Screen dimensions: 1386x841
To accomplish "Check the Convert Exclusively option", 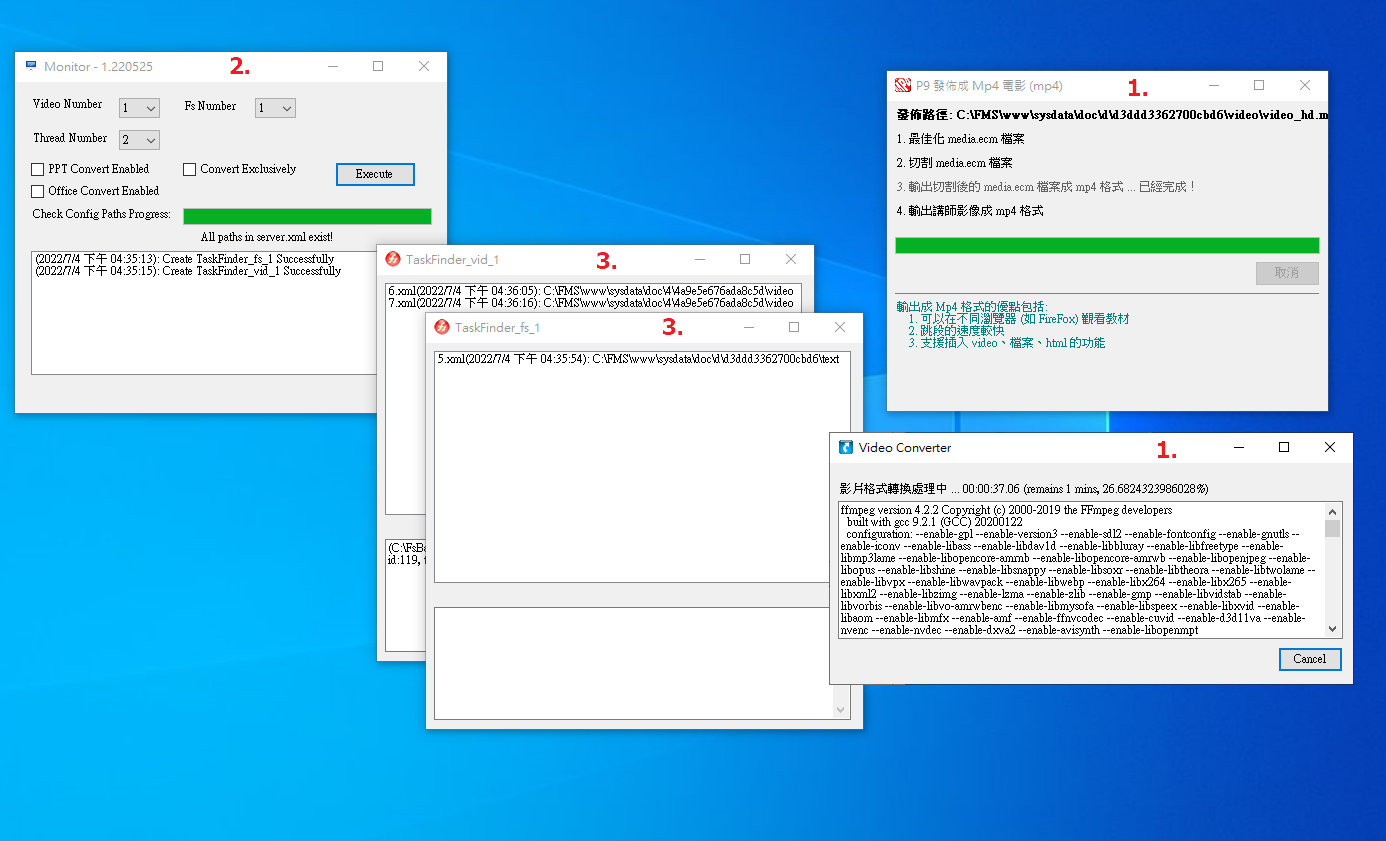I will coord(189,169).
